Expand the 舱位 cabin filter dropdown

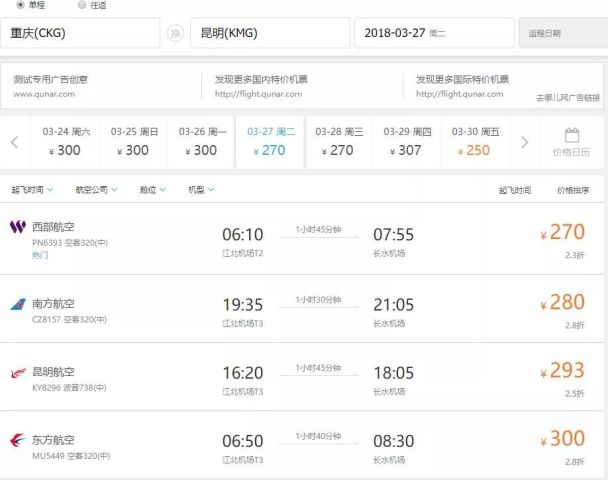pyautogui.click(x=152, y=190)
